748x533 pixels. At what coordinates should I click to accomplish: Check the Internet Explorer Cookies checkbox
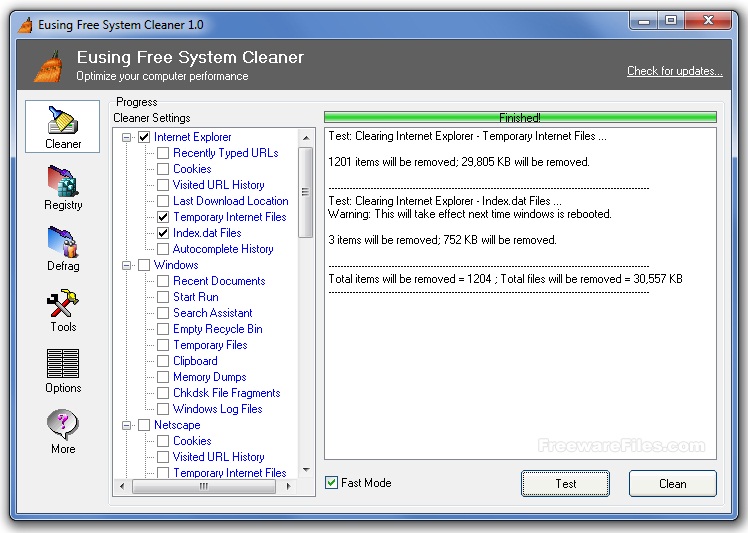(162, 169)
